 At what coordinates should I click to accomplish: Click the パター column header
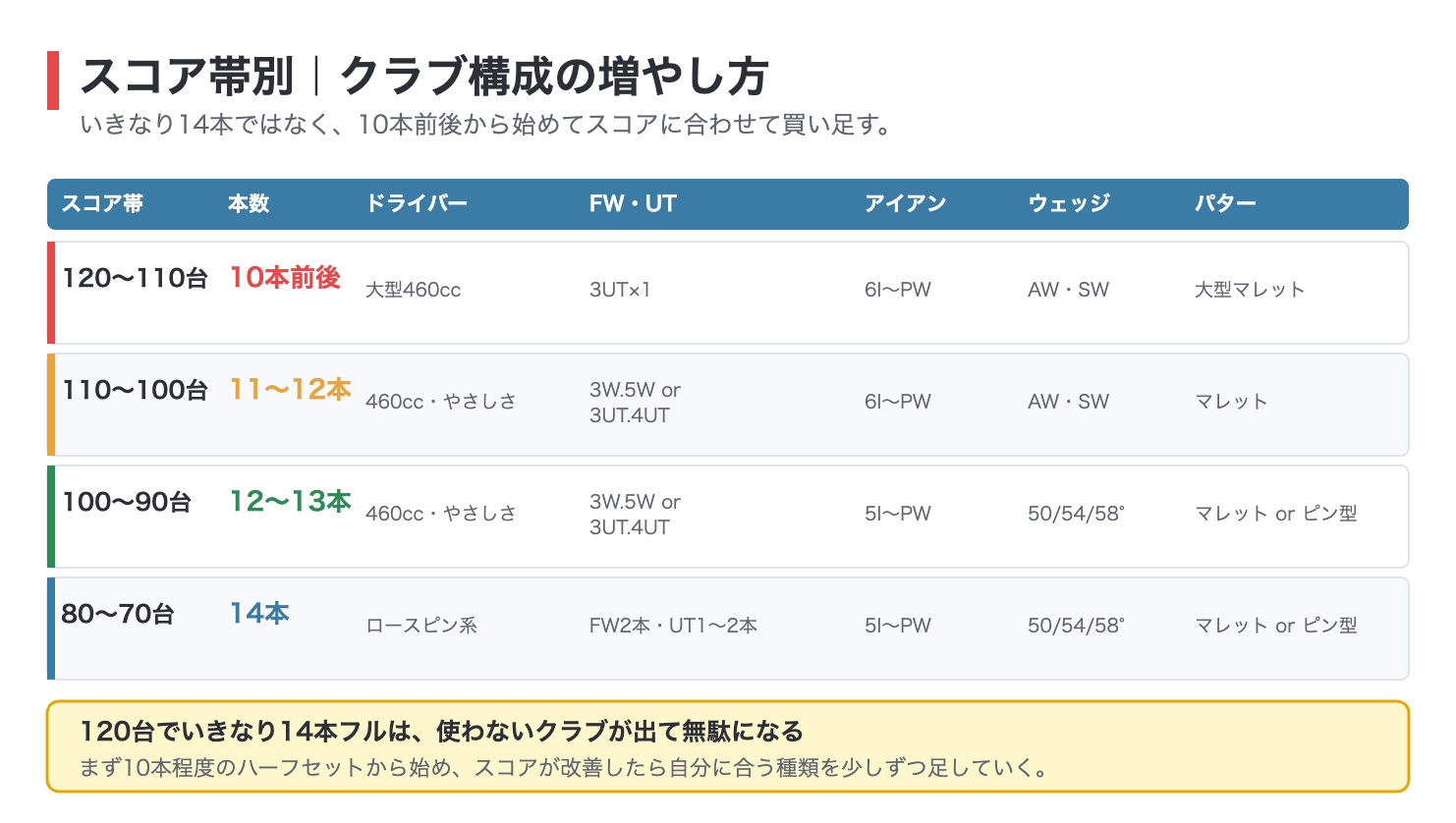pyautogui.click(x=1225, y=203)
